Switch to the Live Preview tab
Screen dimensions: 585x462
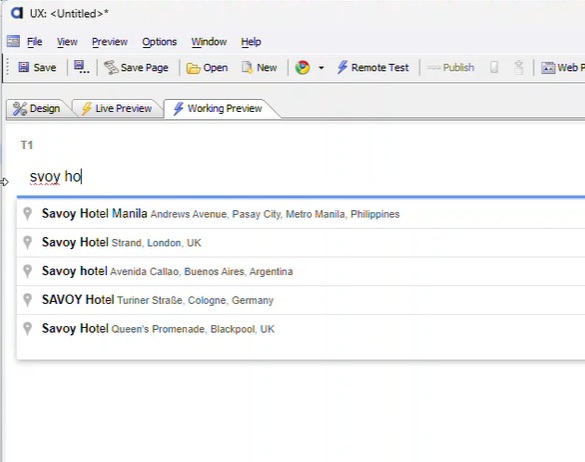(x=117, y=109)
